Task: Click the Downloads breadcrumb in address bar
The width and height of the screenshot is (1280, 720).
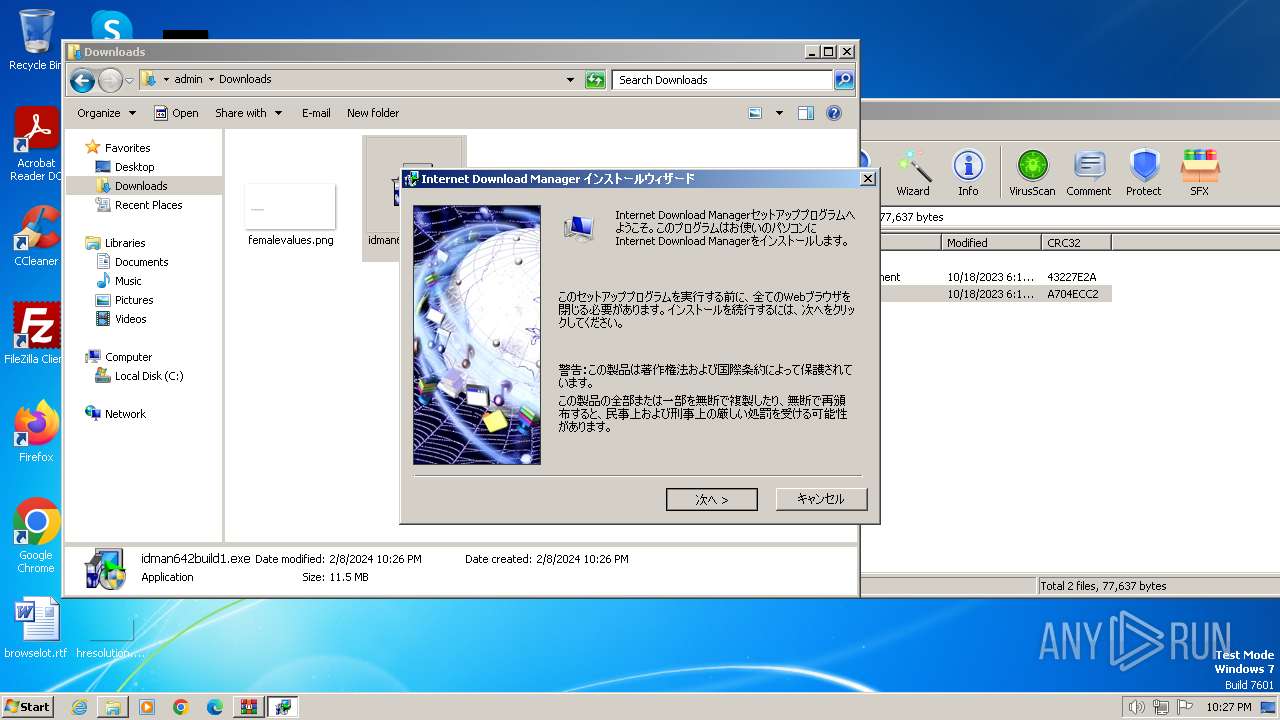Action: [x=245, y=80]
